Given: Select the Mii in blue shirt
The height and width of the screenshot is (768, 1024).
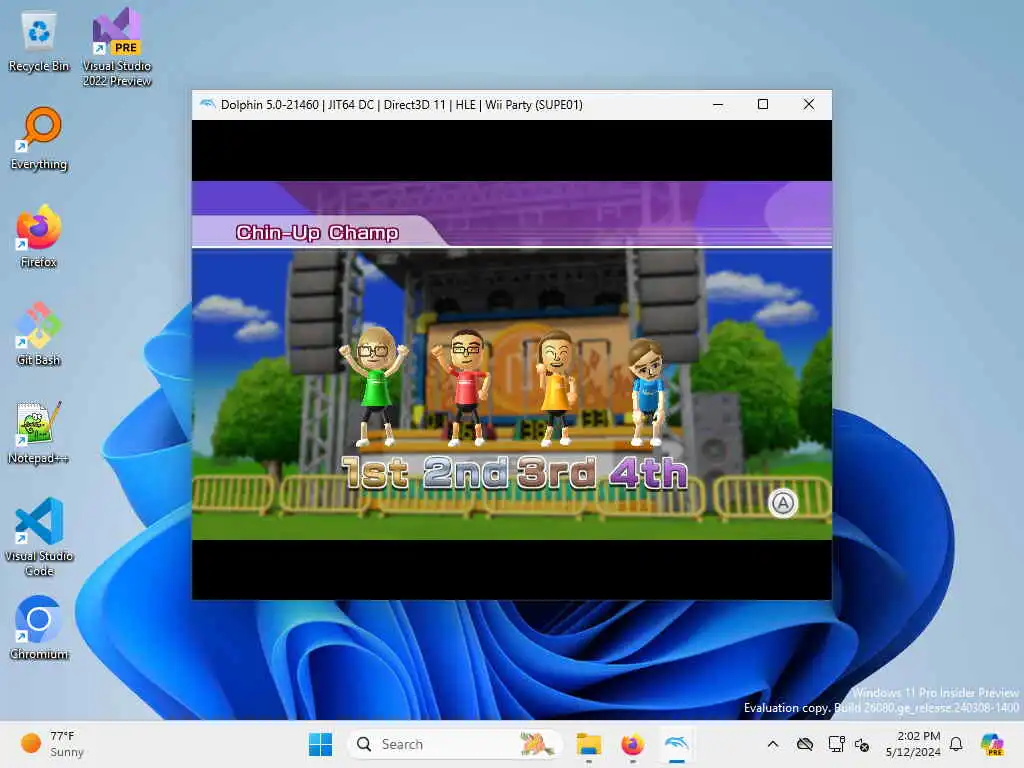Looking at the screenshot, I should (648, 392).
